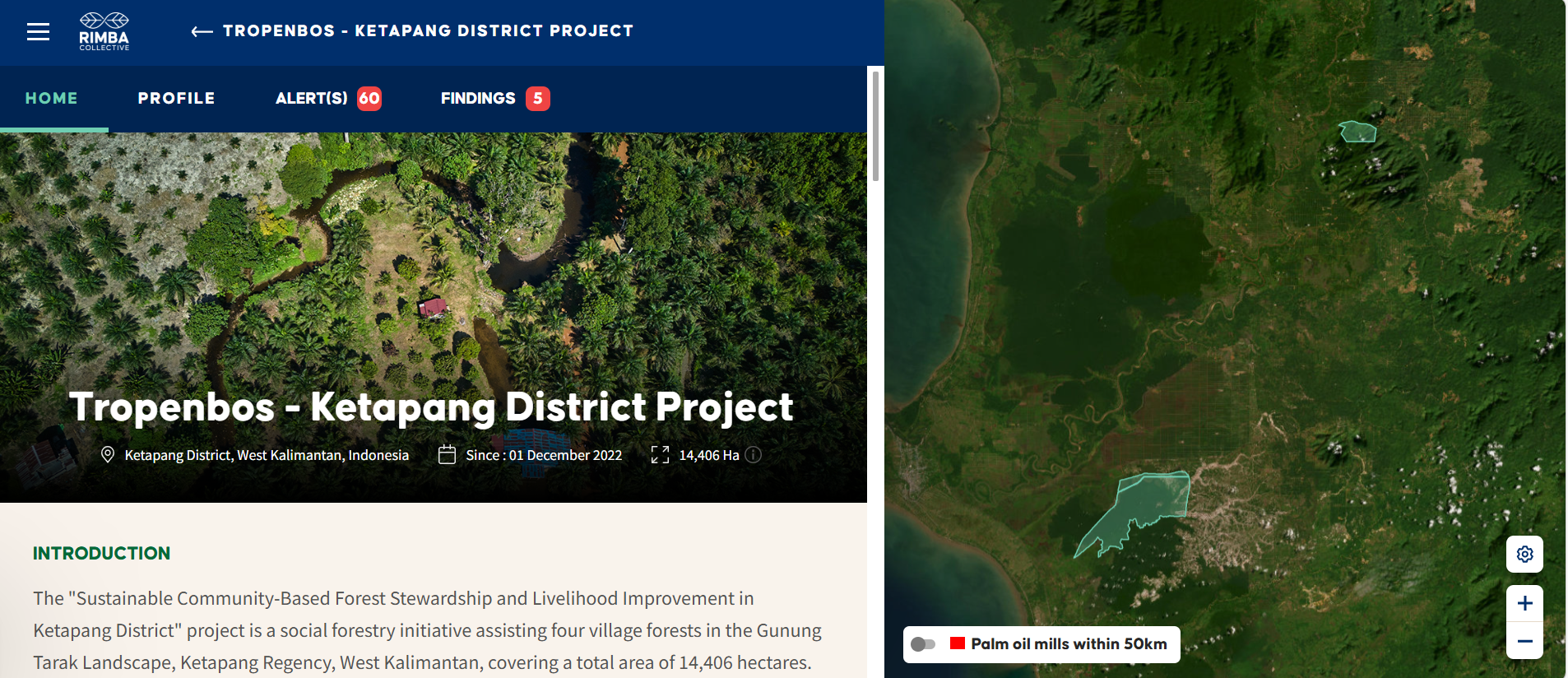Zoom out on the map
This screenshot has height=678, width=1568.
point(1524,641)
